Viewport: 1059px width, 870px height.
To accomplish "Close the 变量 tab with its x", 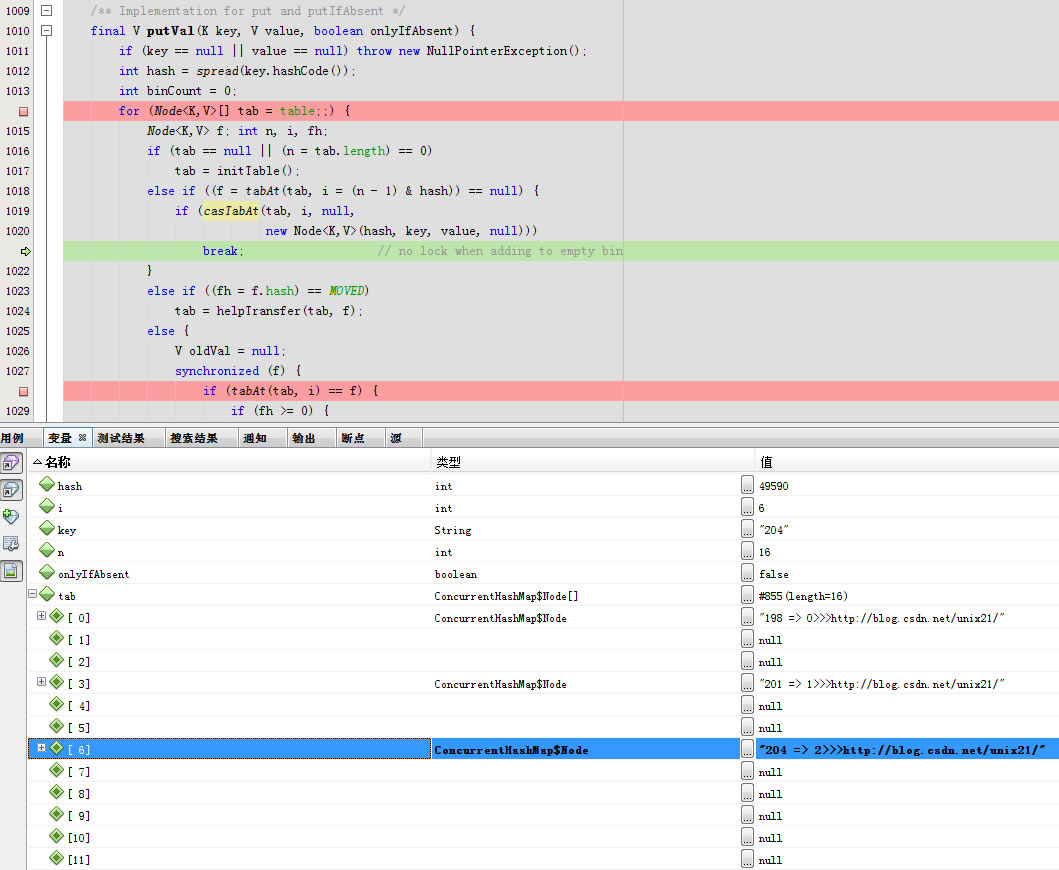I will point(82,438).
